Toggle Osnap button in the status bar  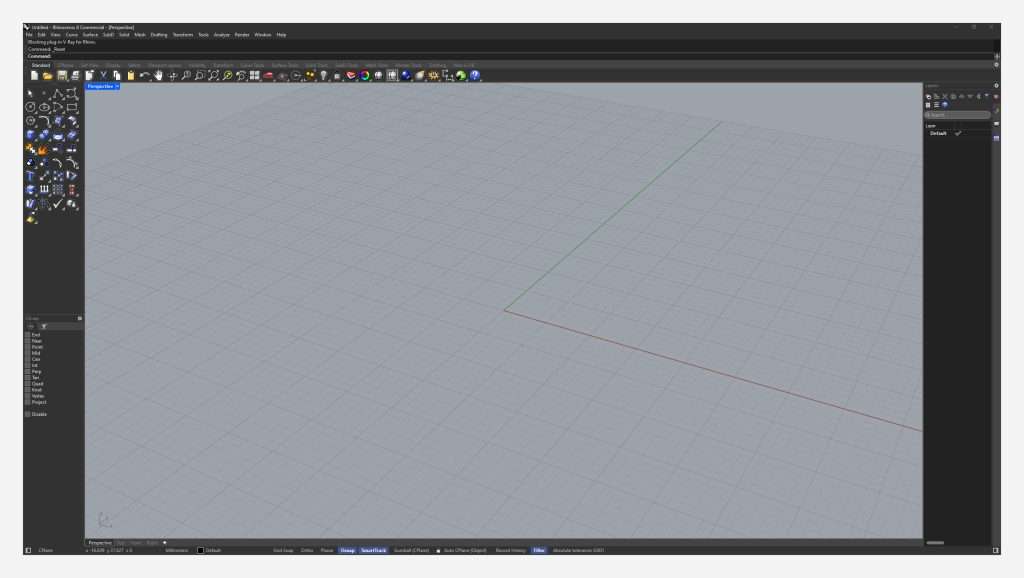[x=347, y=551]
